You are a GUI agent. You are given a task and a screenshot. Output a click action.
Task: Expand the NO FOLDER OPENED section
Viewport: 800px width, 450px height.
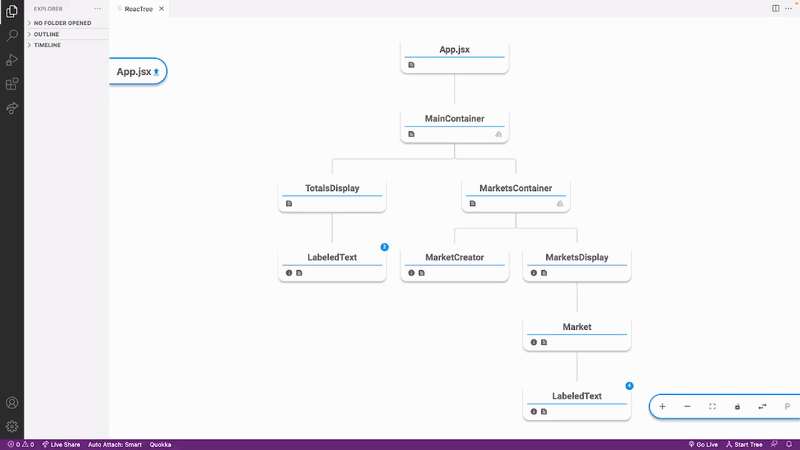pos(66,22)
